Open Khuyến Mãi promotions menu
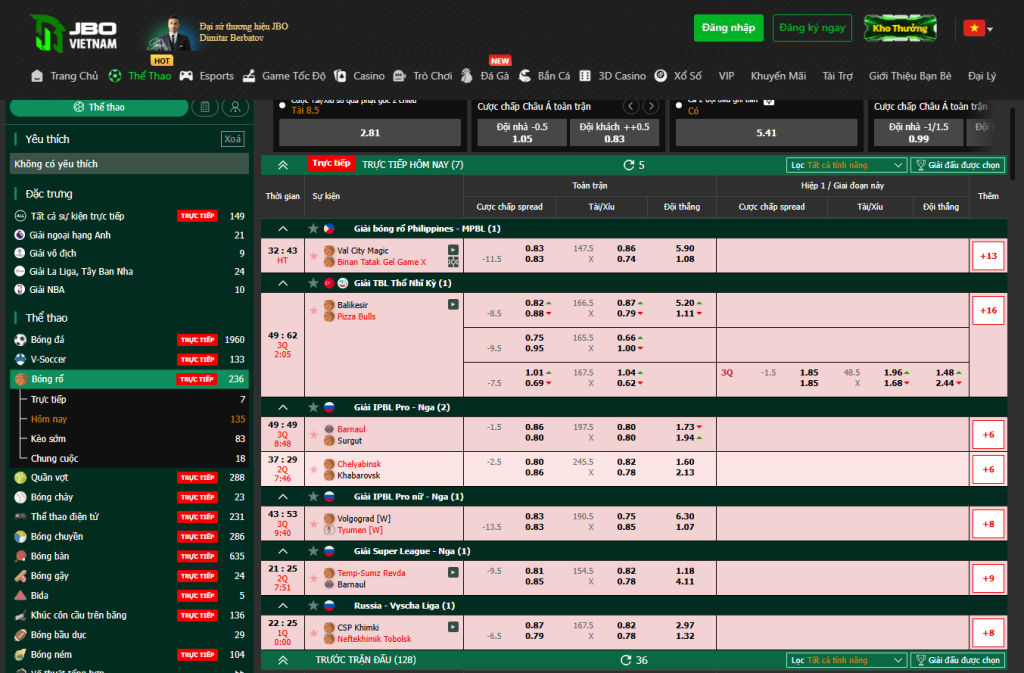Viewport: 1024px width, 673px height. (778, 76)
